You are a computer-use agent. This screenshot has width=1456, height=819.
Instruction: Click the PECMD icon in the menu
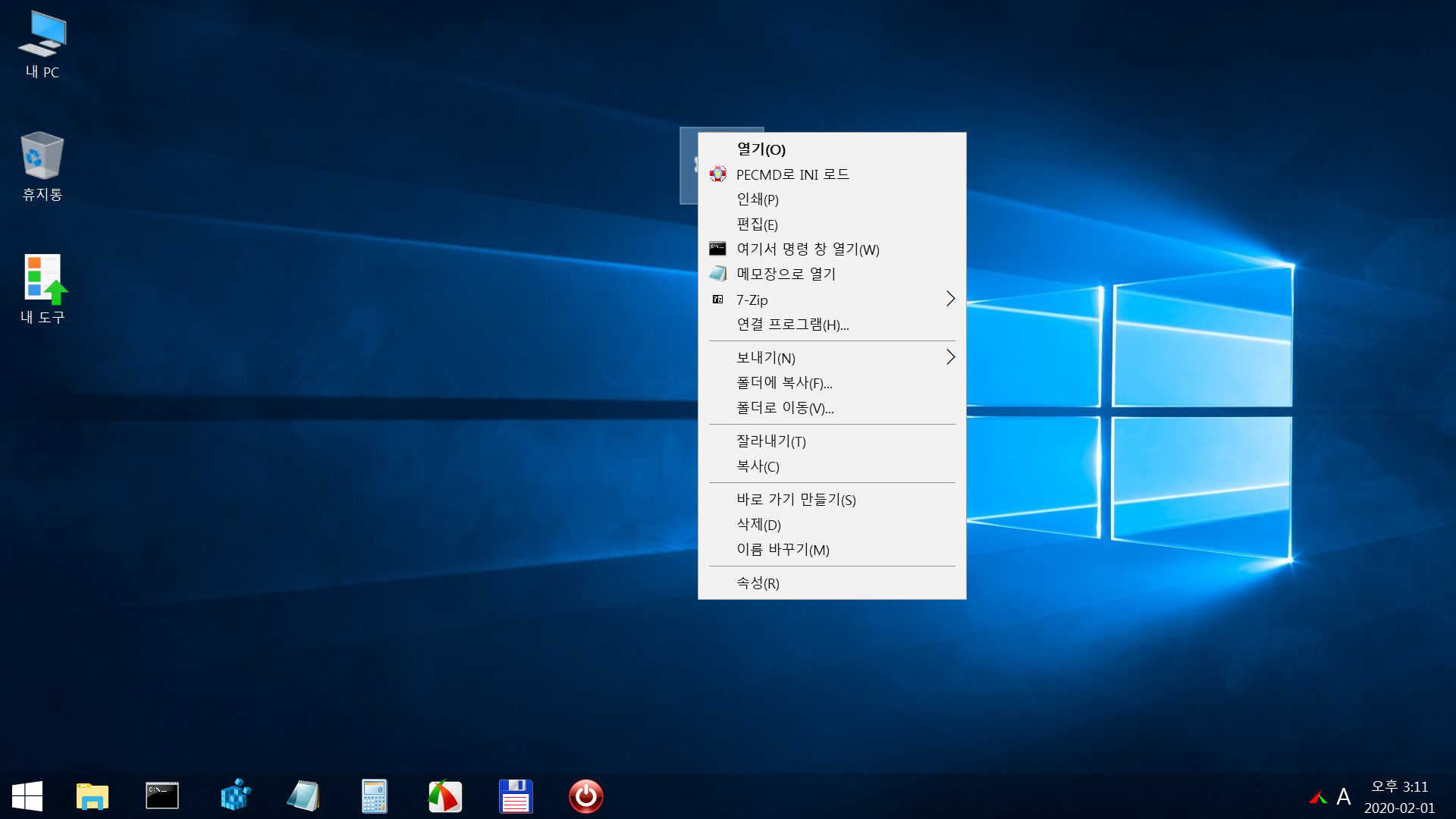[x=717, y=174]
